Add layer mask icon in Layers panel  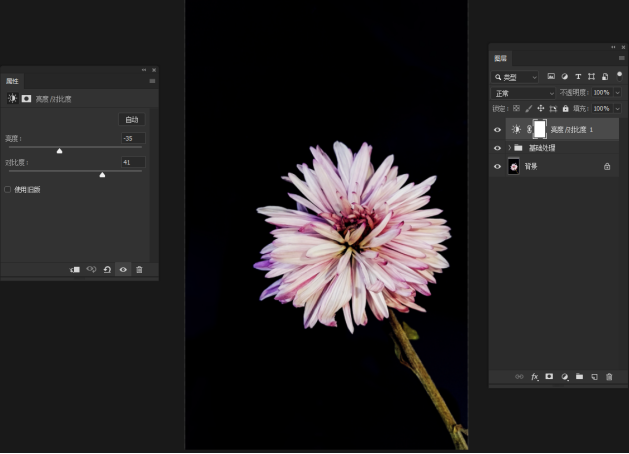tap(549, 377)
